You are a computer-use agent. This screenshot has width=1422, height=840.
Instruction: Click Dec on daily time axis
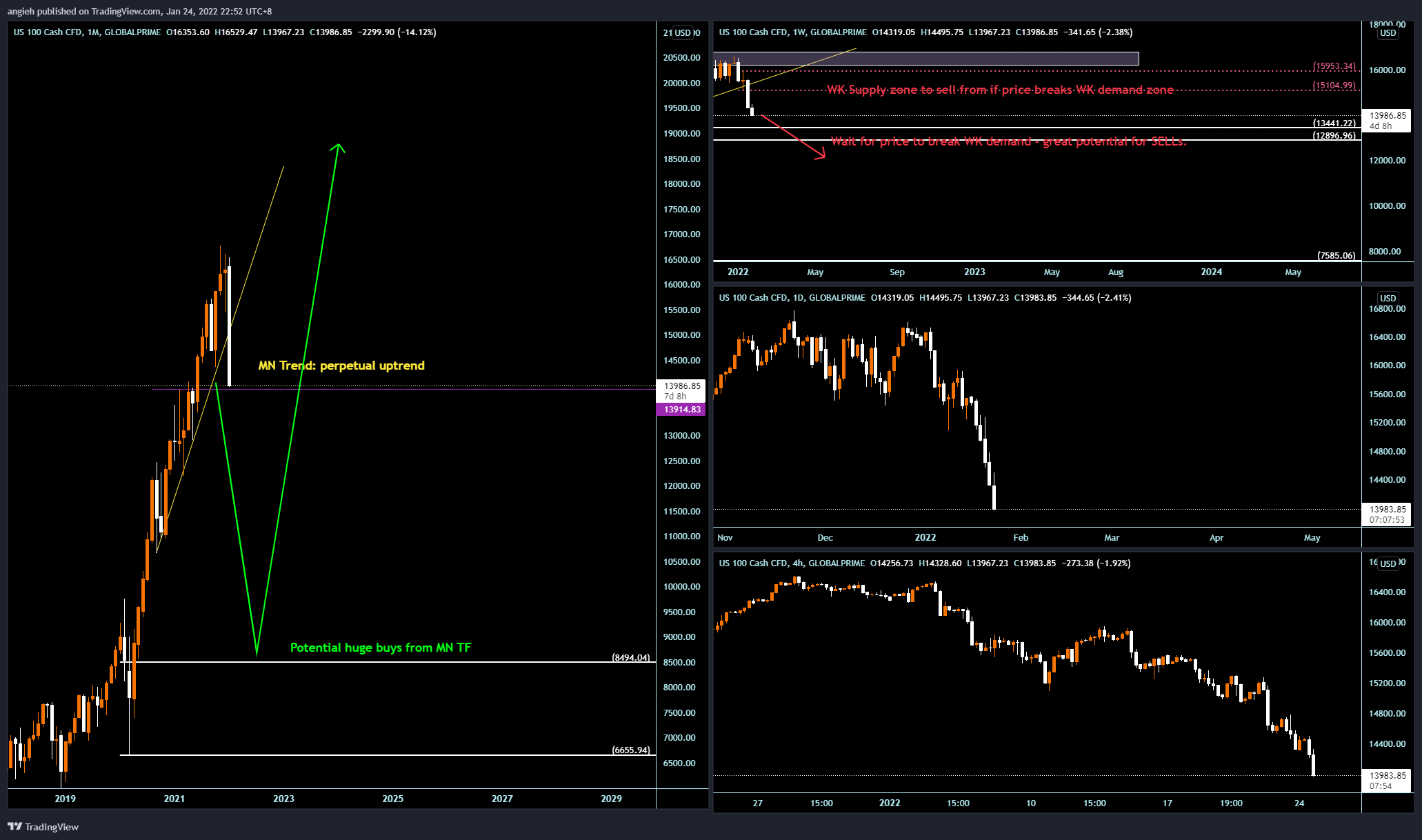click(x=825, y=538)
